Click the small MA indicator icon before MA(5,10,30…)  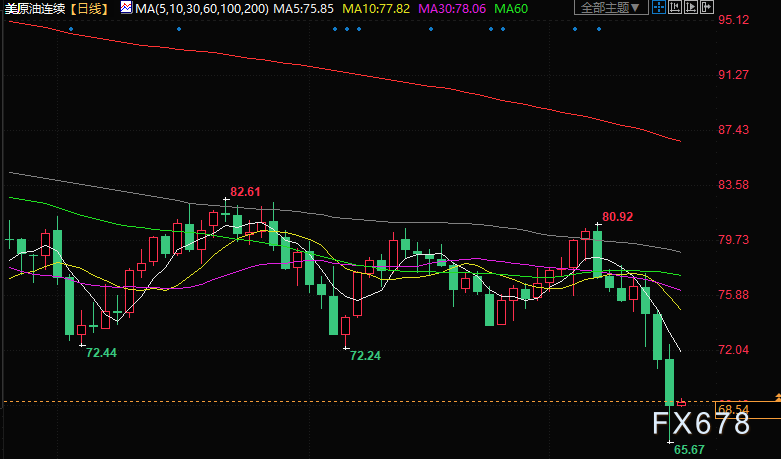click(x=125, y=8)
